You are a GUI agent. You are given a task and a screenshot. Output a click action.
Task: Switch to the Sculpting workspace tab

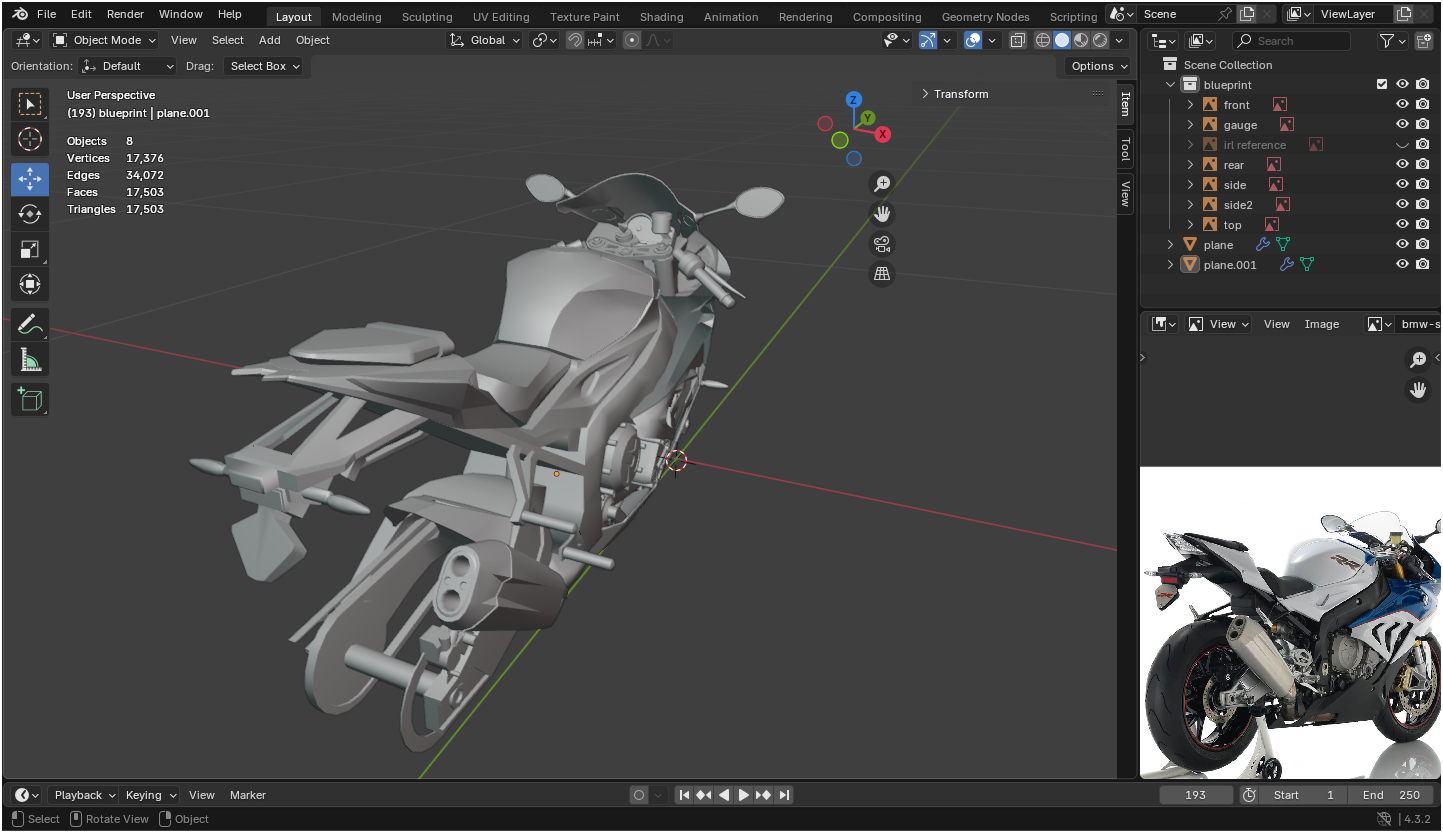point(427,17)
